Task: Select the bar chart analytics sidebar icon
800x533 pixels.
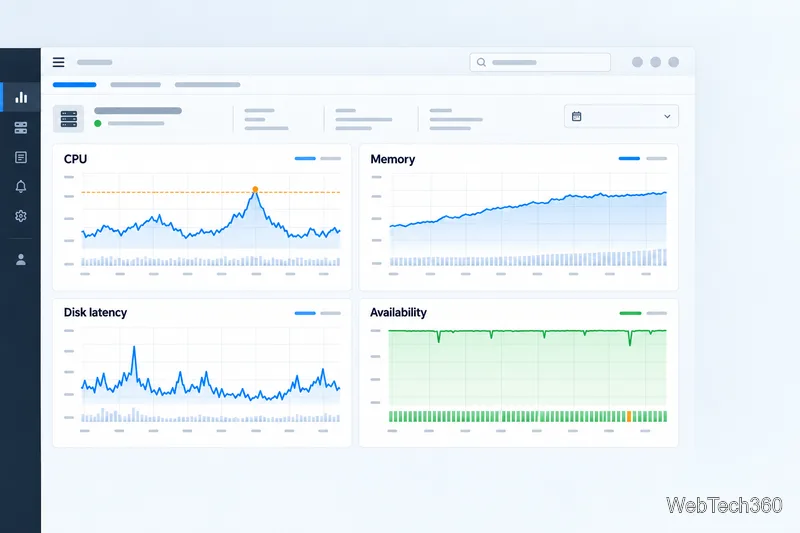Action: click(x=21, y=97)
